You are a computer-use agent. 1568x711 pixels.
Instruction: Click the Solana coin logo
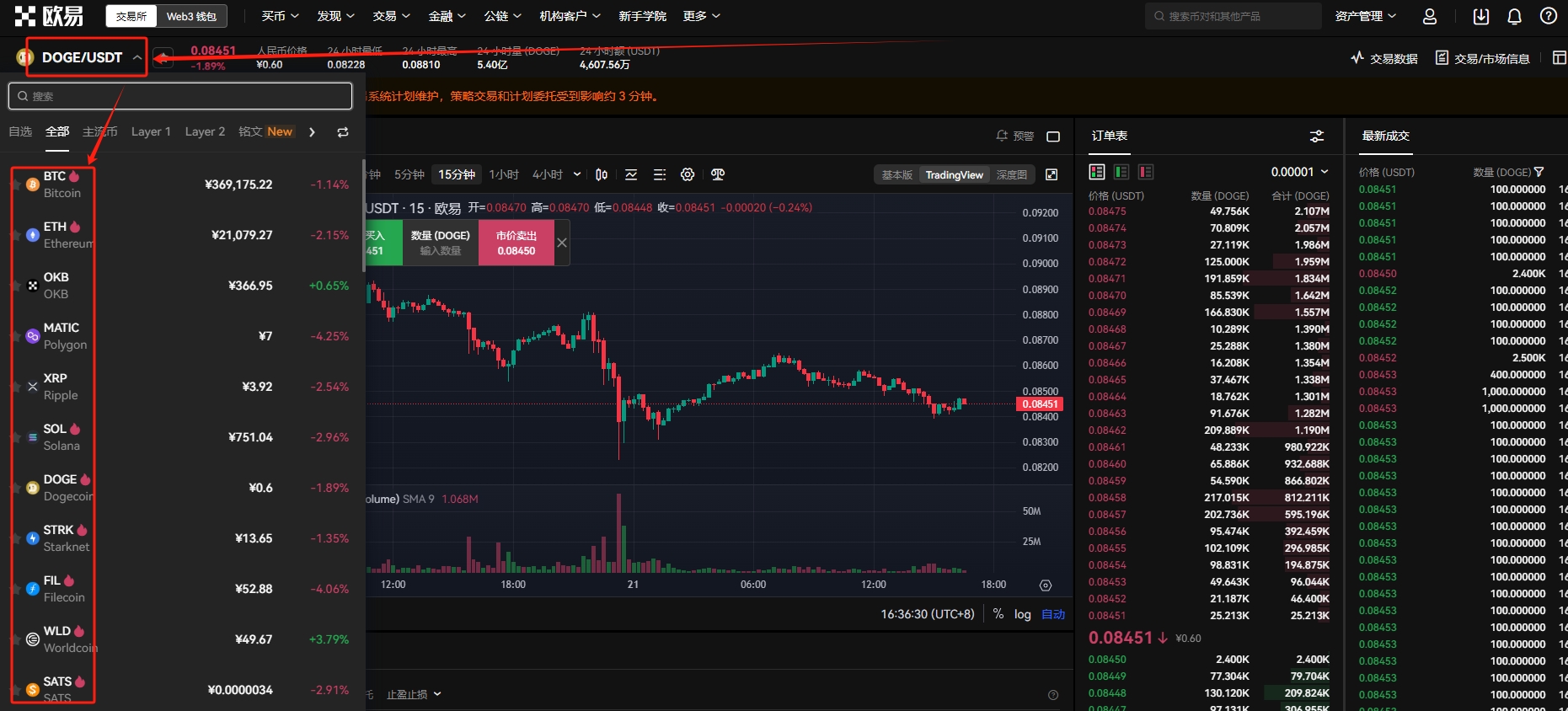click(33, 437)
